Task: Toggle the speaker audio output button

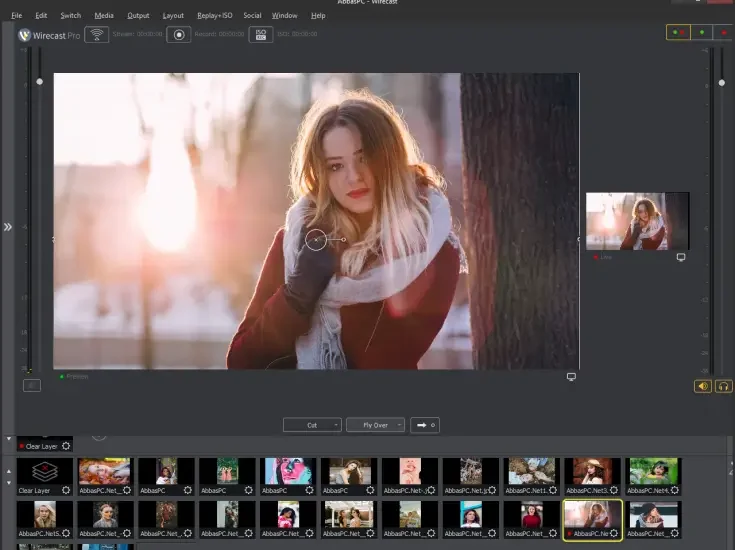Action: (x=703, y=386)
